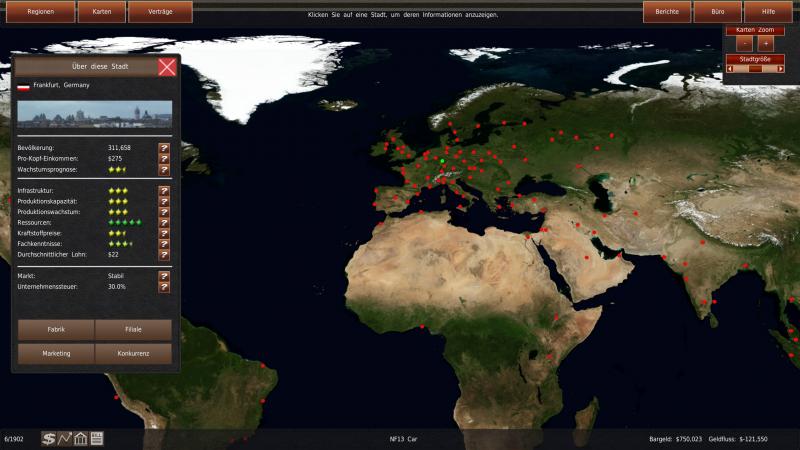800x450 pixels.
Task: Click help icon for Durchschnittlicher Lohn
Action: 164,255
